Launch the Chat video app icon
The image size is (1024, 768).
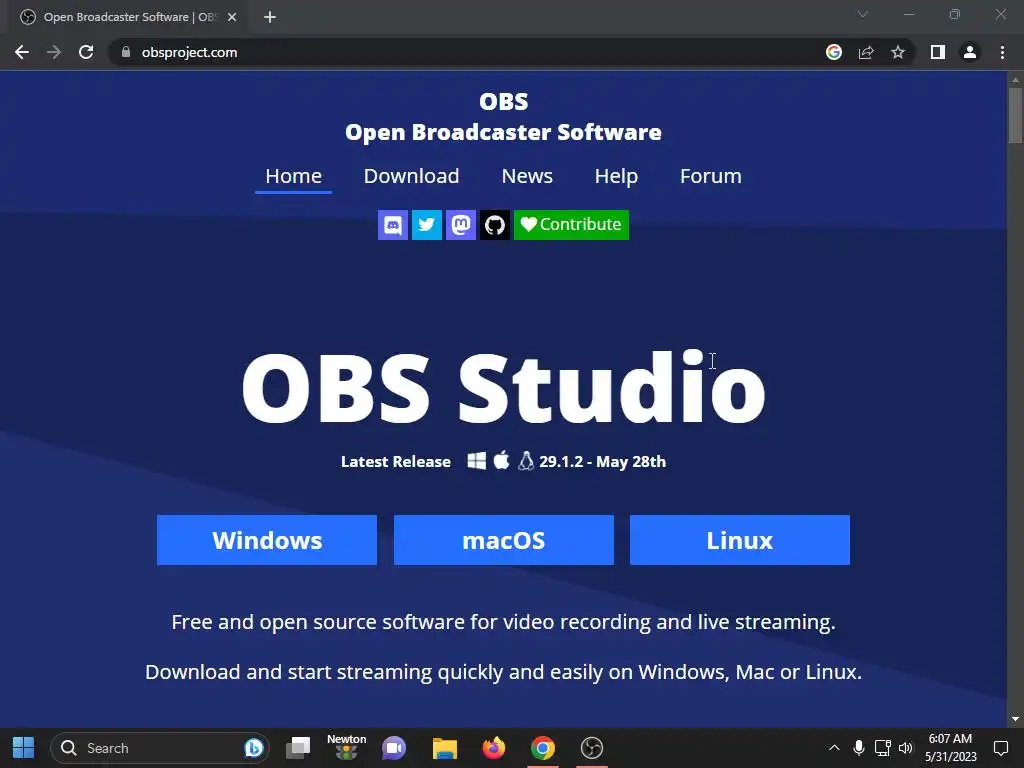pos(394,748)
